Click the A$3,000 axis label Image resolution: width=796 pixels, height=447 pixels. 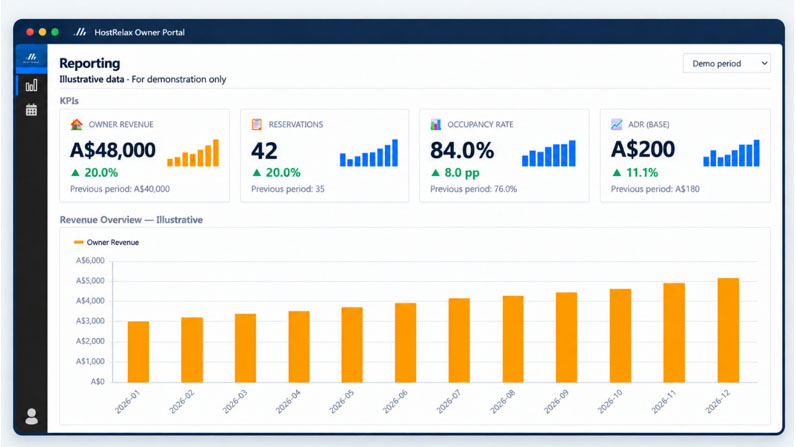[x=90, y=321]
